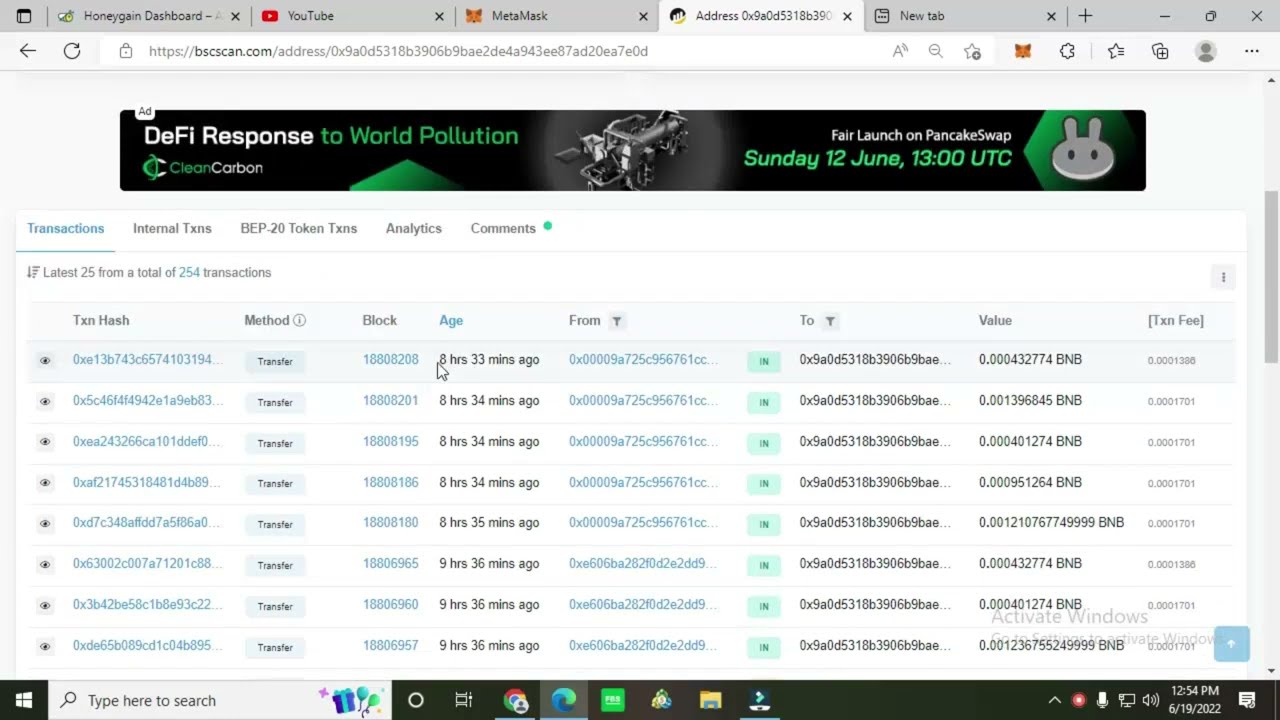The height and width of the screenshot is (720, 1280).
Task: Toggle the eye icon for txn 0x5c46f4f4942e1a9eb83
Action: coord(45,401)
